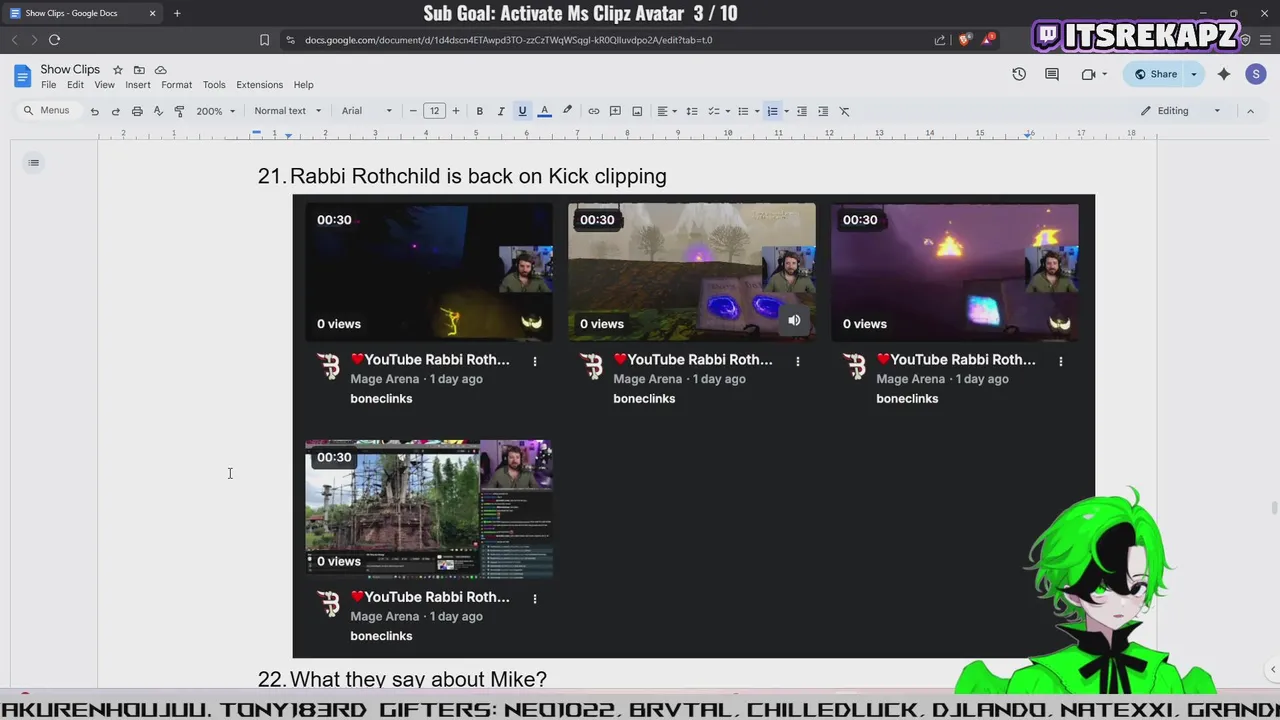This screenshot has height=720, width=1280.
Task: Reload the page in the browser
Action: point(54,40)
